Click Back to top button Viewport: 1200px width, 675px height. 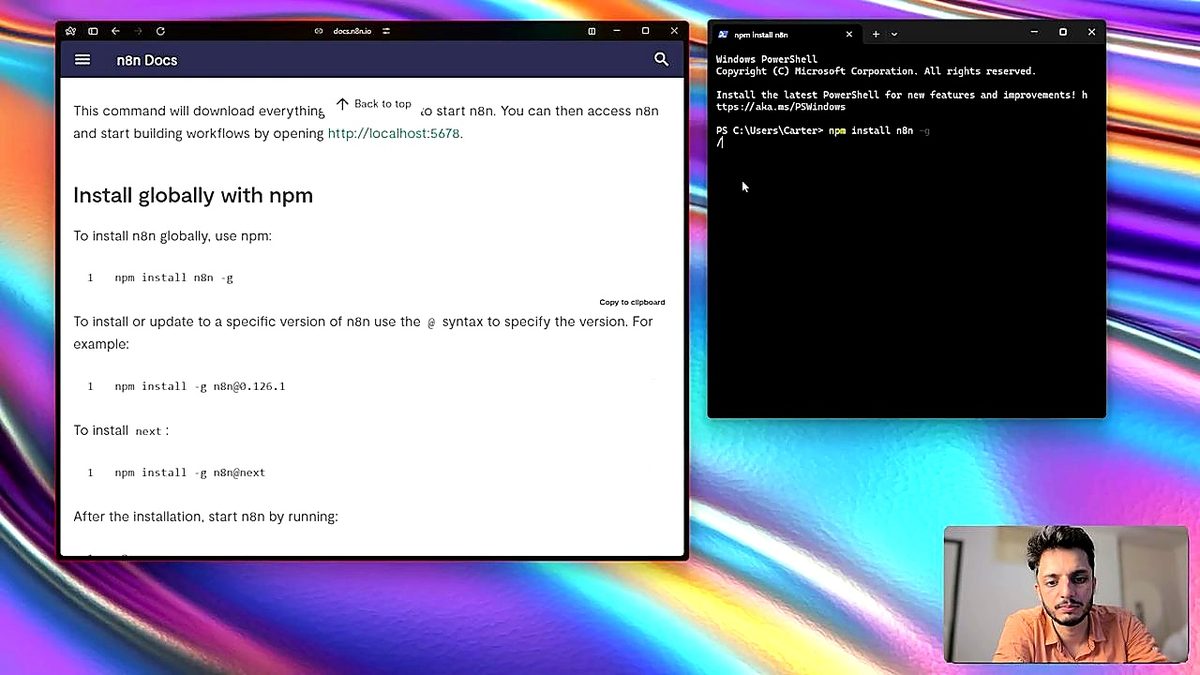pos(373,104)
